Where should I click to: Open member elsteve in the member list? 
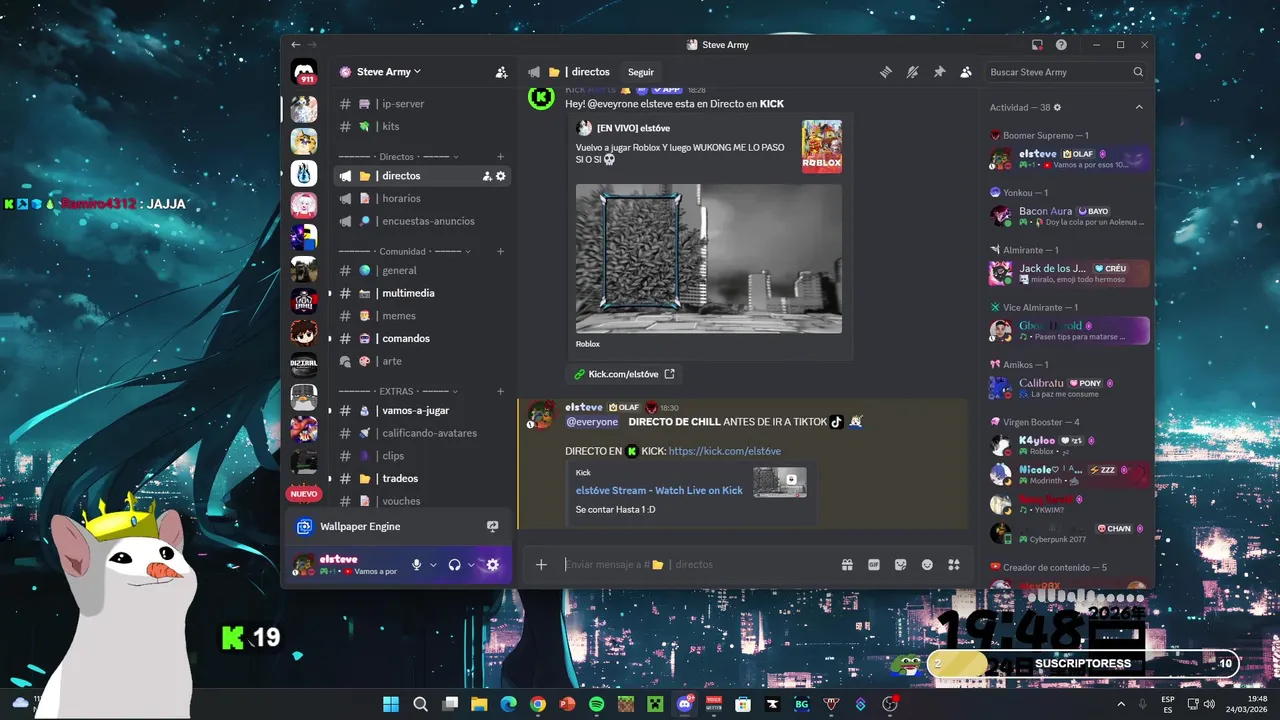(x=1068, y=159)
